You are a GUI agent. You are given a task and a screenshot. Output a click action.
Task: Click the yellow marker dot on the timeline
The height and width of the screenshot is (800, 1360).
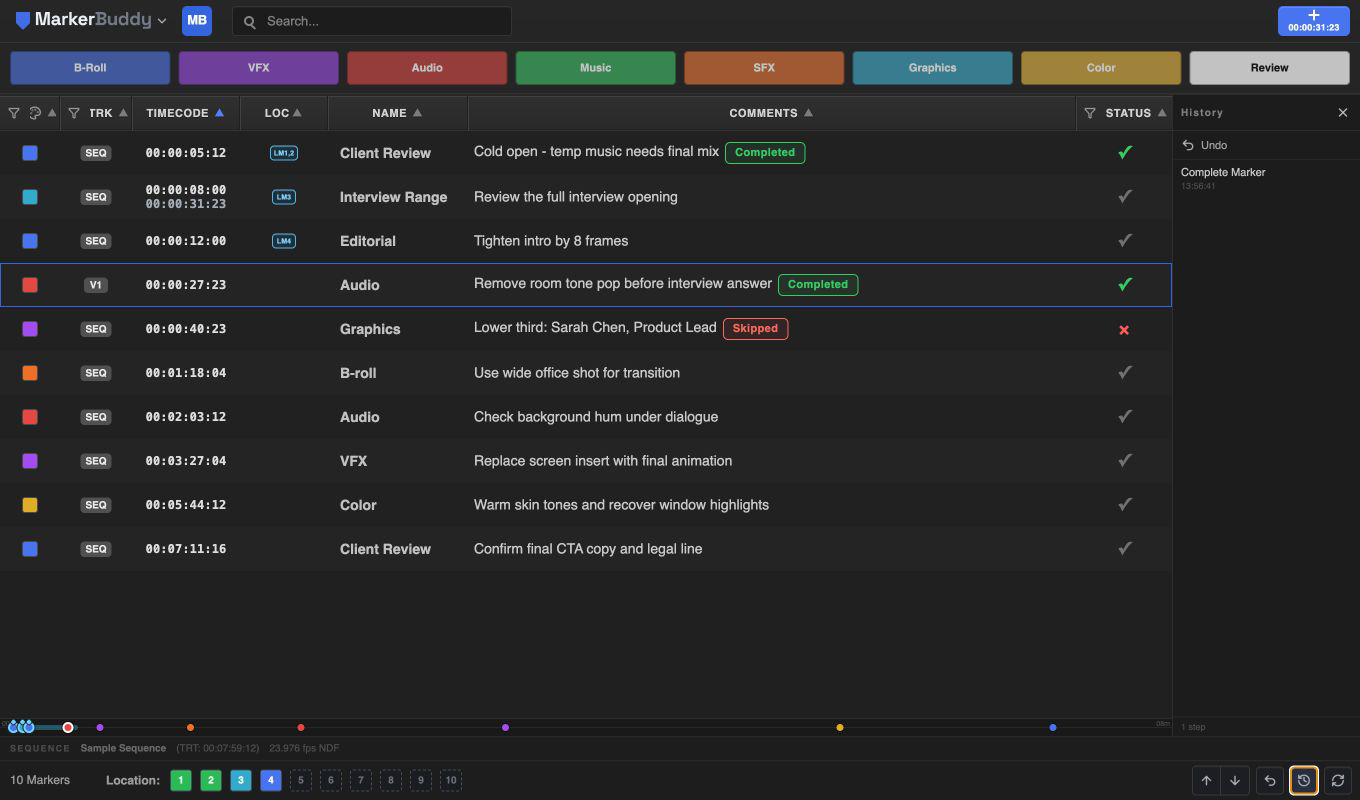point(839,727)
